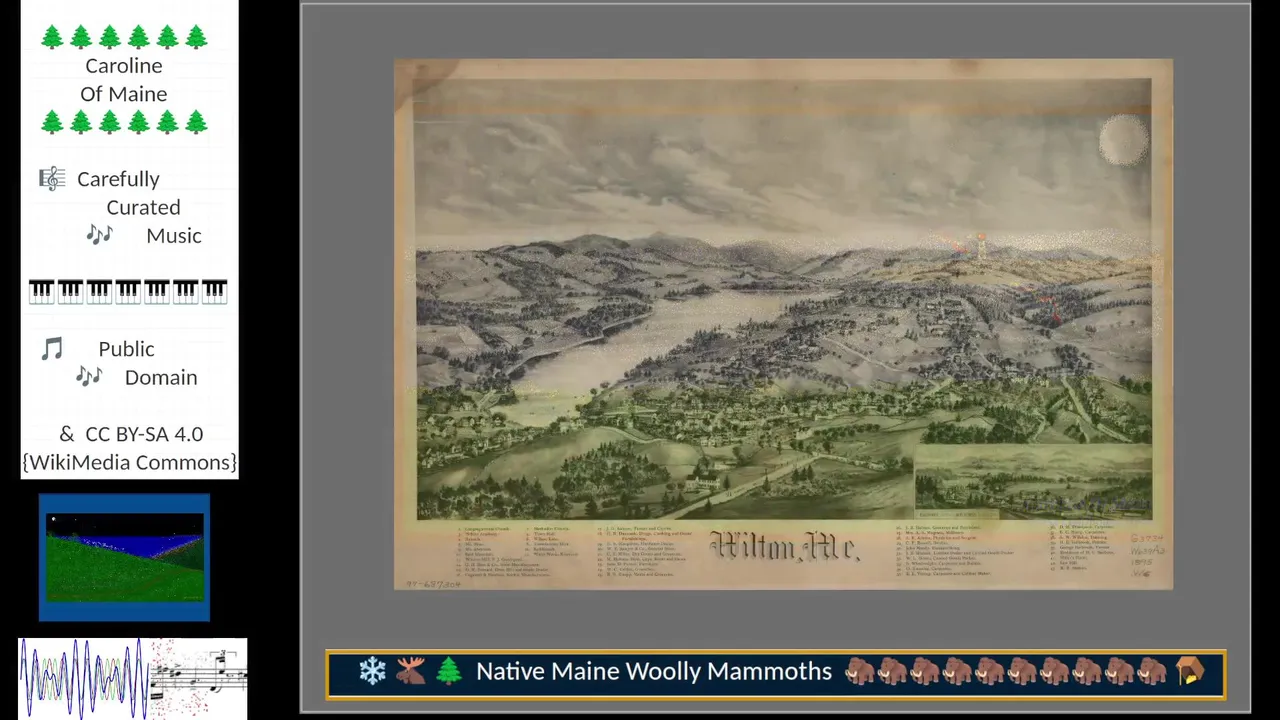The image size is (1280, 720).
Task: Click the moose icon in the bottom banner
Action: click(x=410, y=672)
